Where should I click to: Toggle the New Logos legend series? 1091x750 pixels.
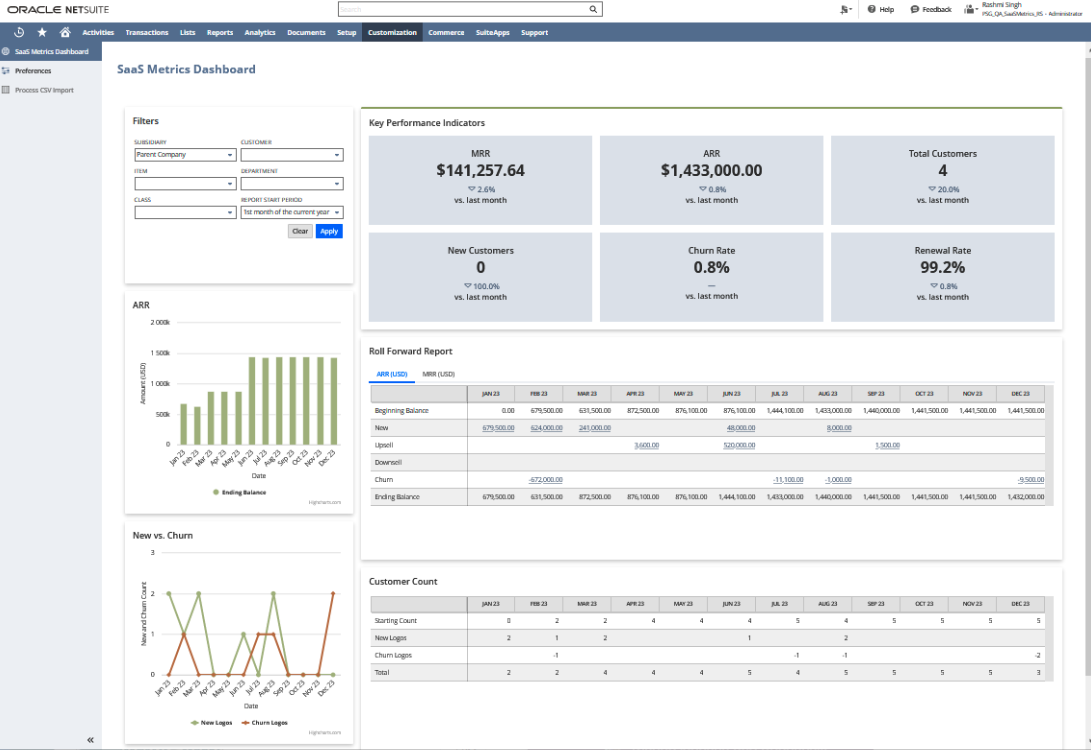(212, 723)
